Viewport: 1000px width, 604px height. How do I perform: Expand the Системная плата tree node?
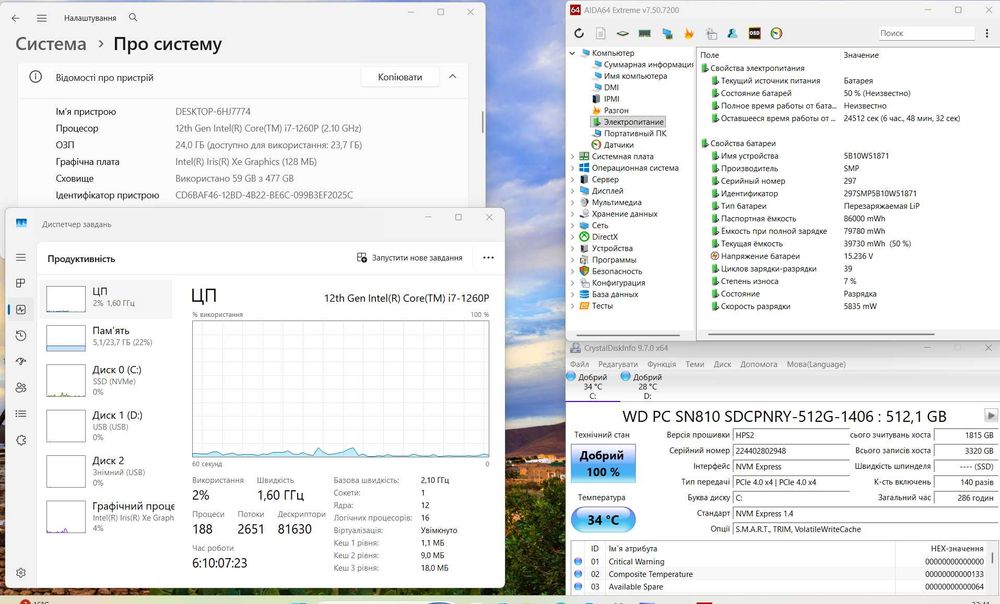pyautogui.click(x=572, y=156)
